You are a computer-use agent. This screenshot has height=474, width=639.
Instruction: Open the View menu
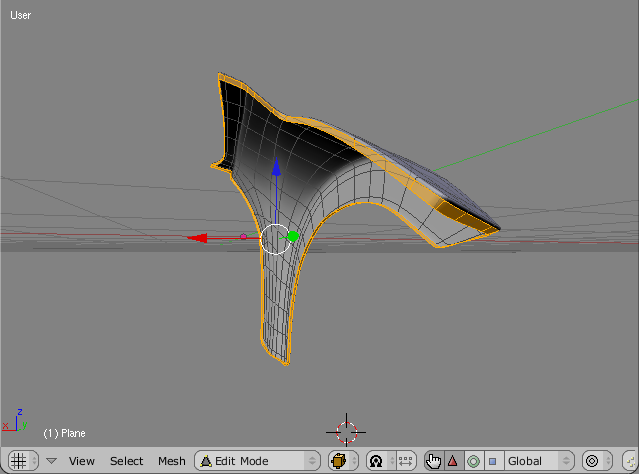(82, 461)
